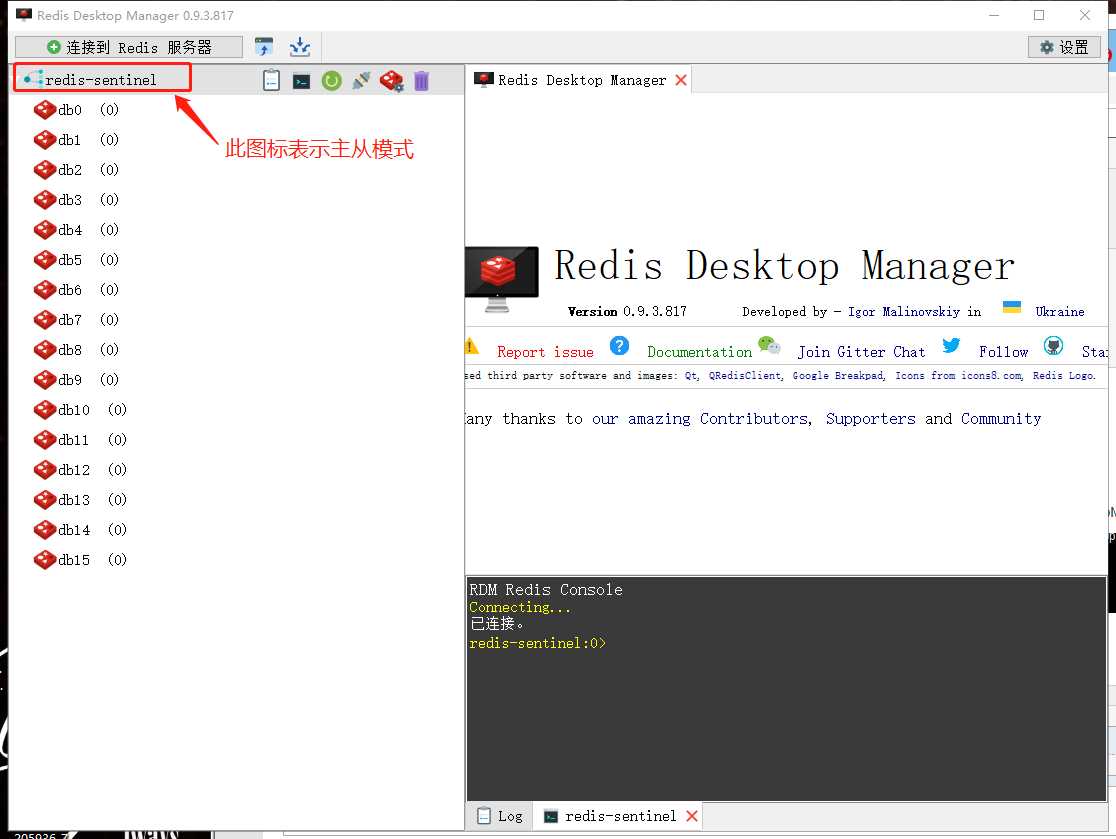Click the export connections icon
The image size is (1116, 839).
(264, 47)
